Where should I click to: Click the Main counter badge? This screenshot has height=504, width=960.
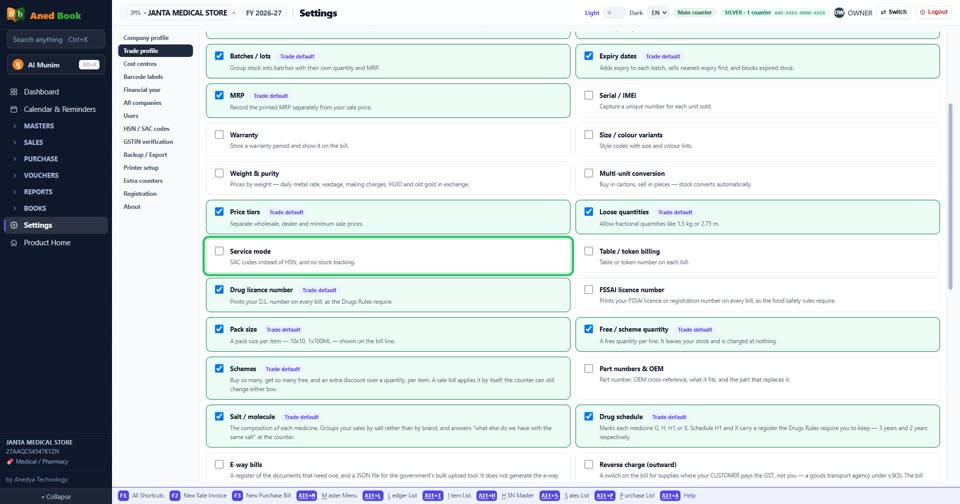pyautogui.click(x=694, y=12)
